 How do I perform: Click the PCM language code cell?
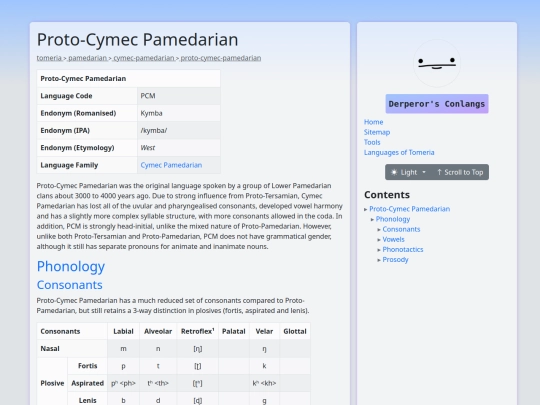(x=179, y=96)
